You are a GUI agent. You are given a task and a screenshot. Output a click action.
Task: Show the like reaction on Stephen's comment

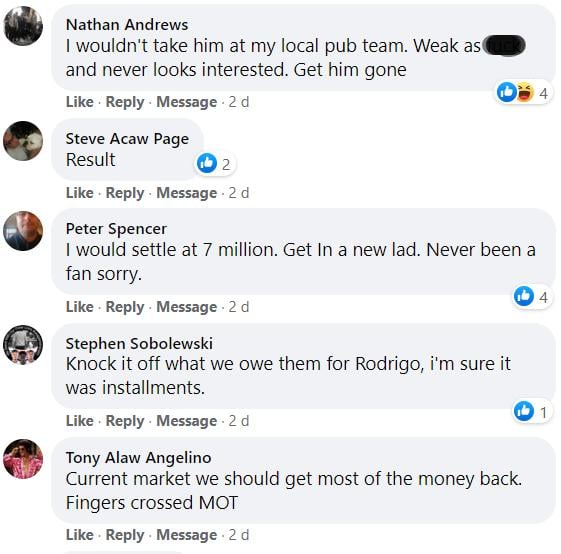pos(531,411)
